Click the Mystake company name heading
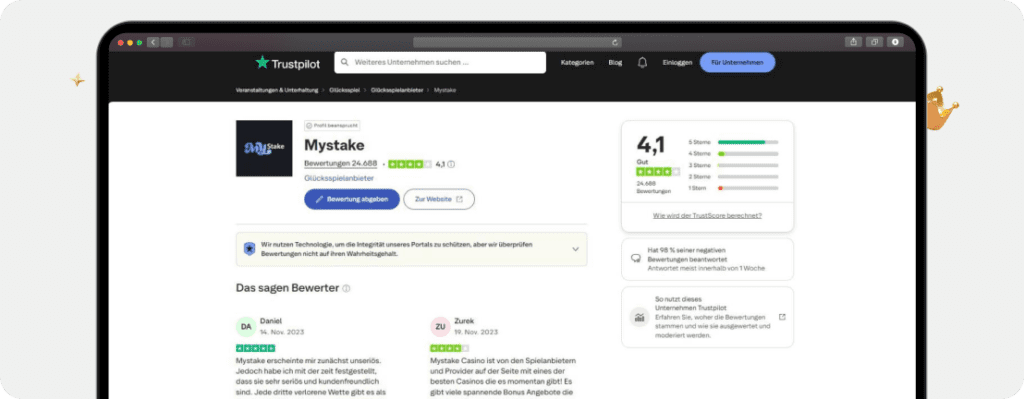The width and height of the screenshot is (1024, 399). pyautogui.click(x=334, y=145)
